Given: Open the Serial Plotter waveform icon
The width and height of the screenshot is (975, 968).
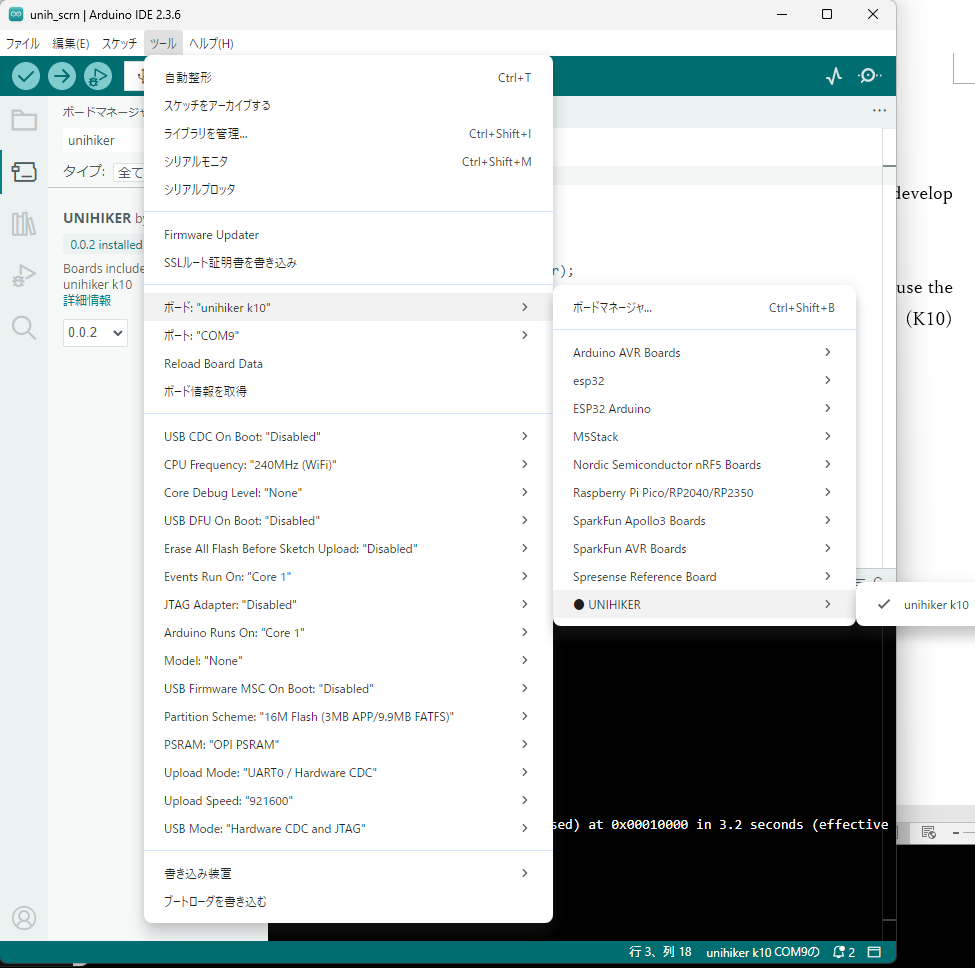Looking at the screenshot, I should tap(834, 76).
